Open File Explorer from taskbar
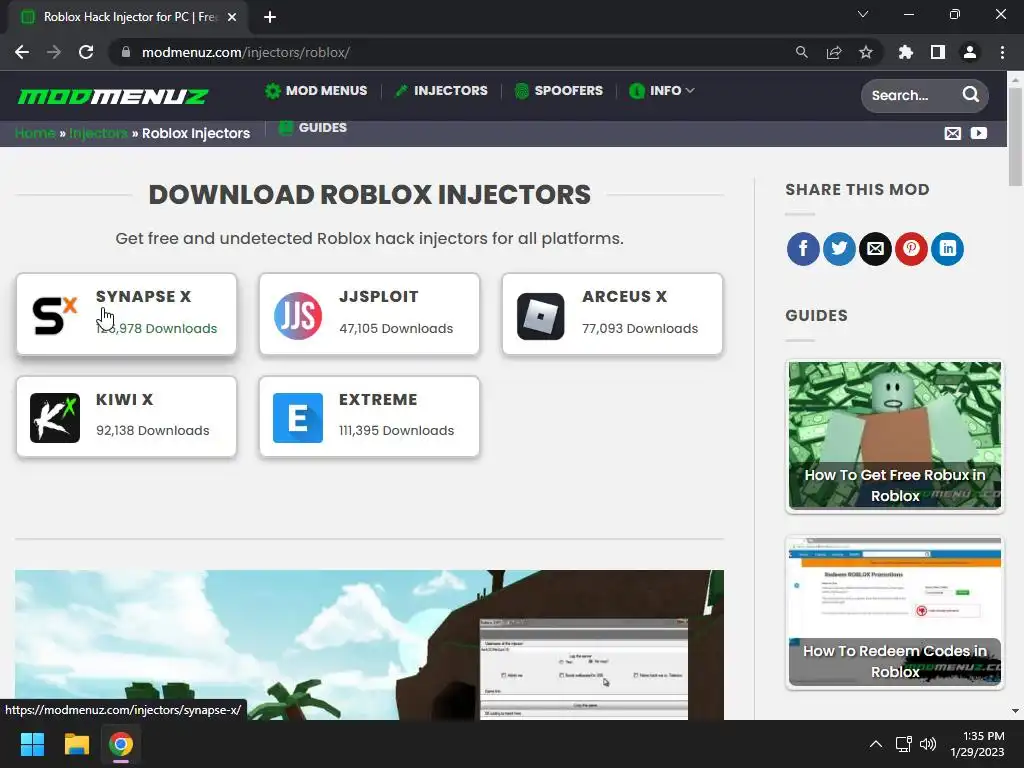1024x768 pixels. (76, 744)
